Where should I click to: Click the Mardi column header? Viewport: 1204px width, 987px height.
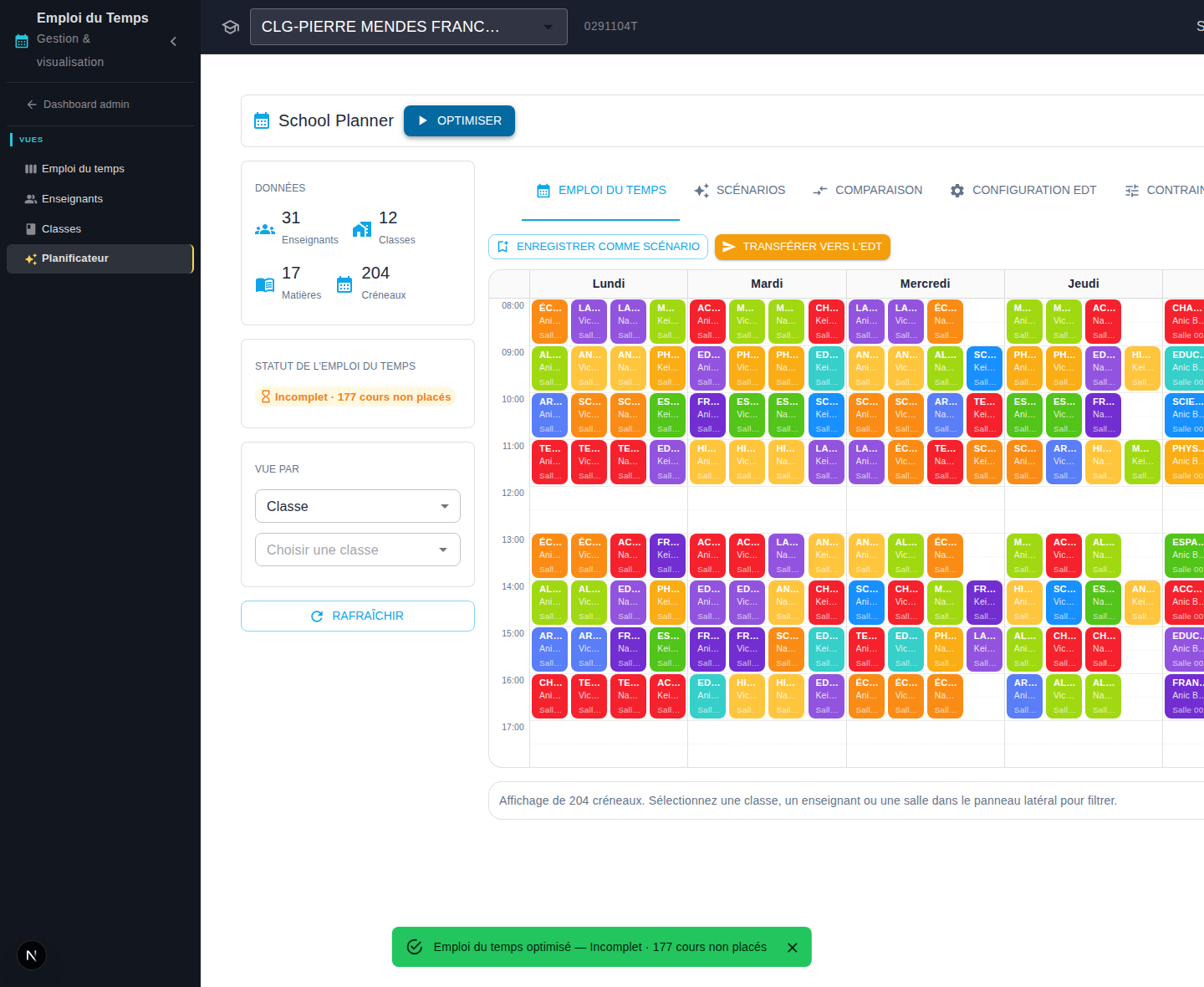click(x=767, y=284)
